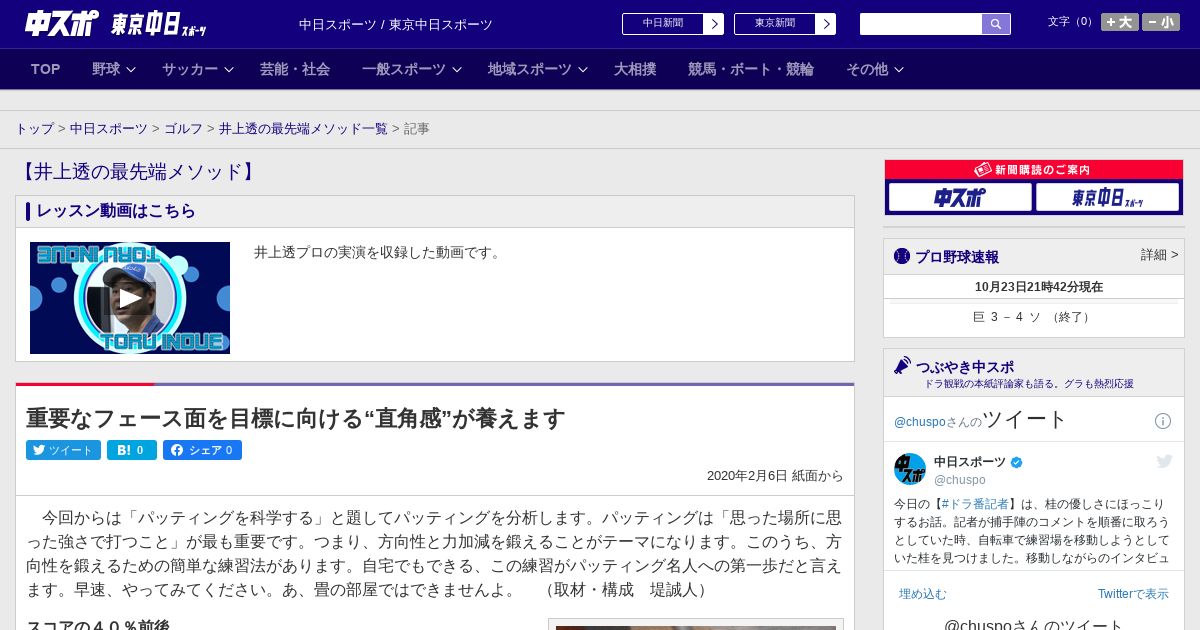The height and width of the screenshot is (630, 1200).
Task: Click the Twitter bird icon in tweet
Action: [x=1164, y=461]
